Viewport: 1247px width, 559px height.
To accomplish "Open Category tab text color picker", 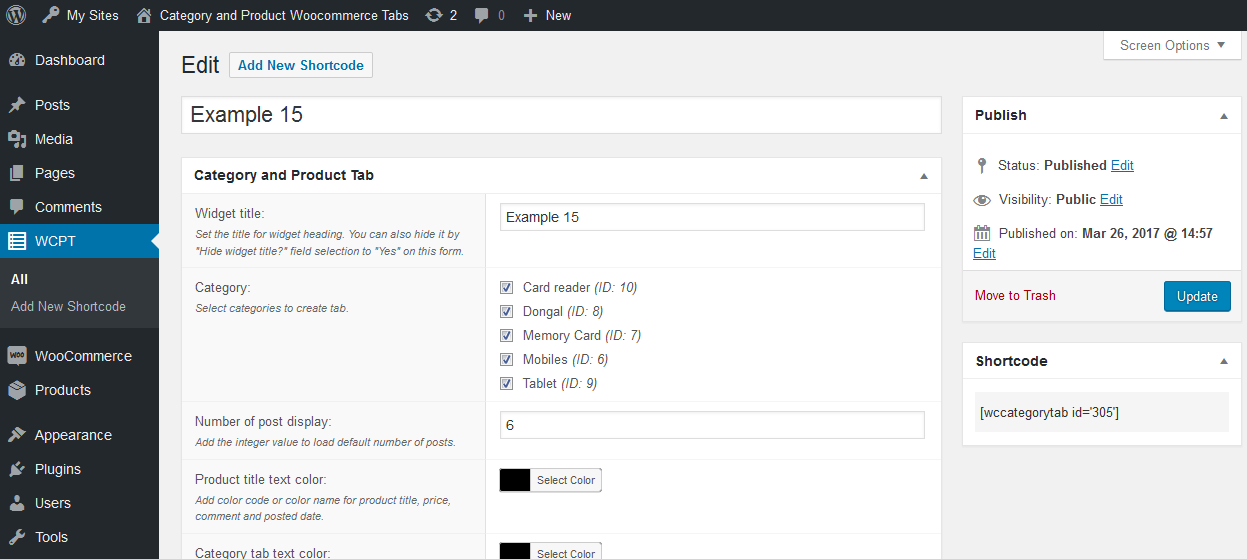I will 551,551.
